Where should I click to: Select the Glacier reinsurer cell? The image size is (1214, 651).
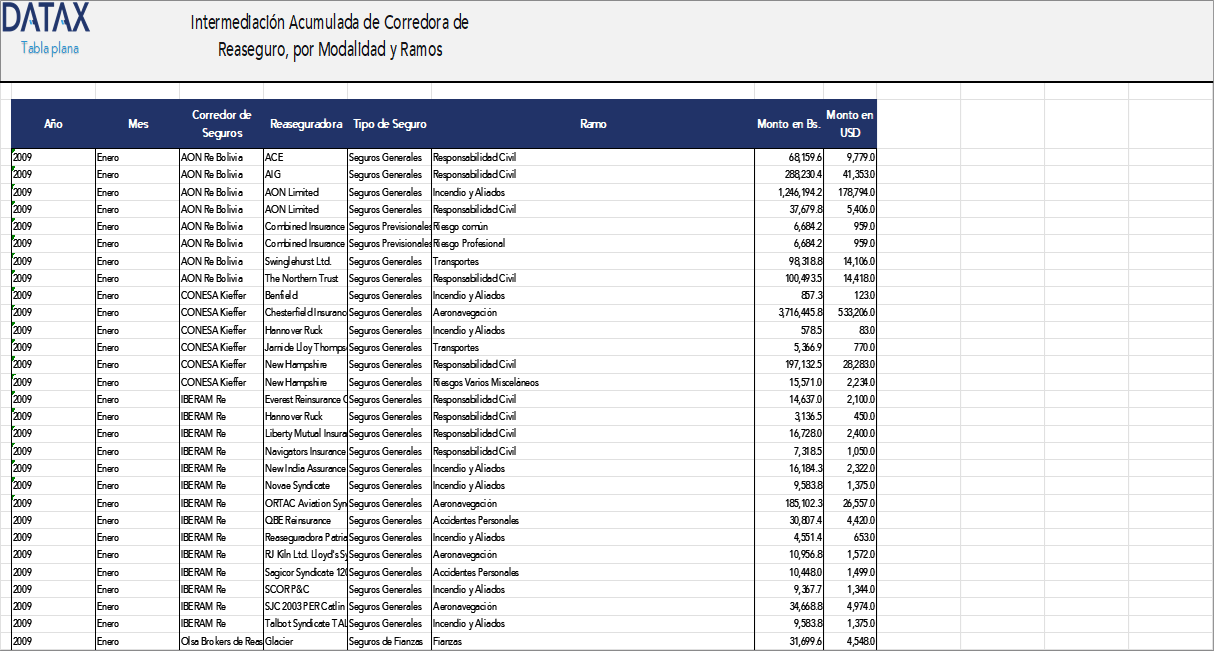tap(279, 641)
